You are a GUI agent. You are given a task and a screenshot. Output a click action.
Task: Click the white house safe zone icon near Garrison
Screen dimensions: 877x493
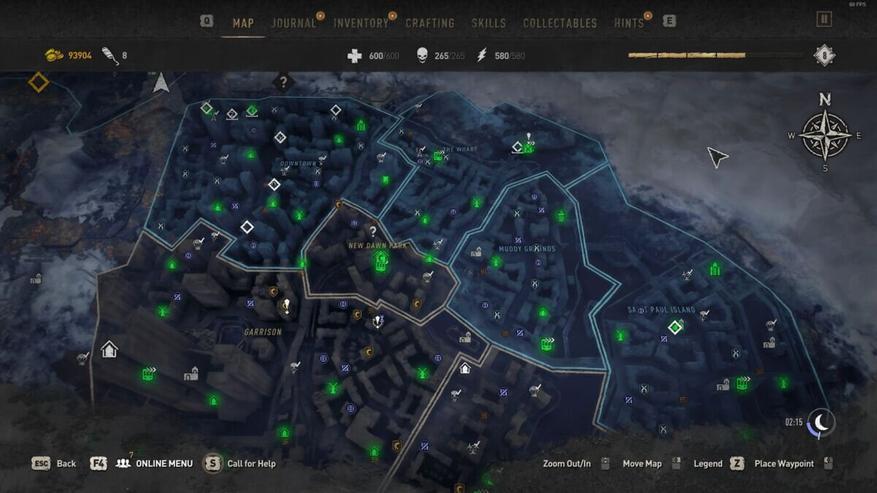[x=109, y=349]
